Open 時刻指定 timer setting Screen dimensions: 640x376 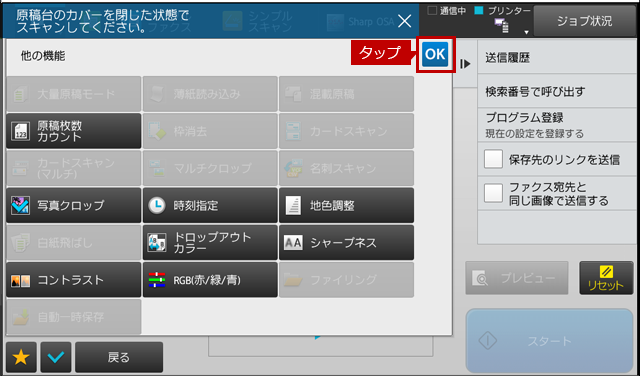(x=210, y=205)
